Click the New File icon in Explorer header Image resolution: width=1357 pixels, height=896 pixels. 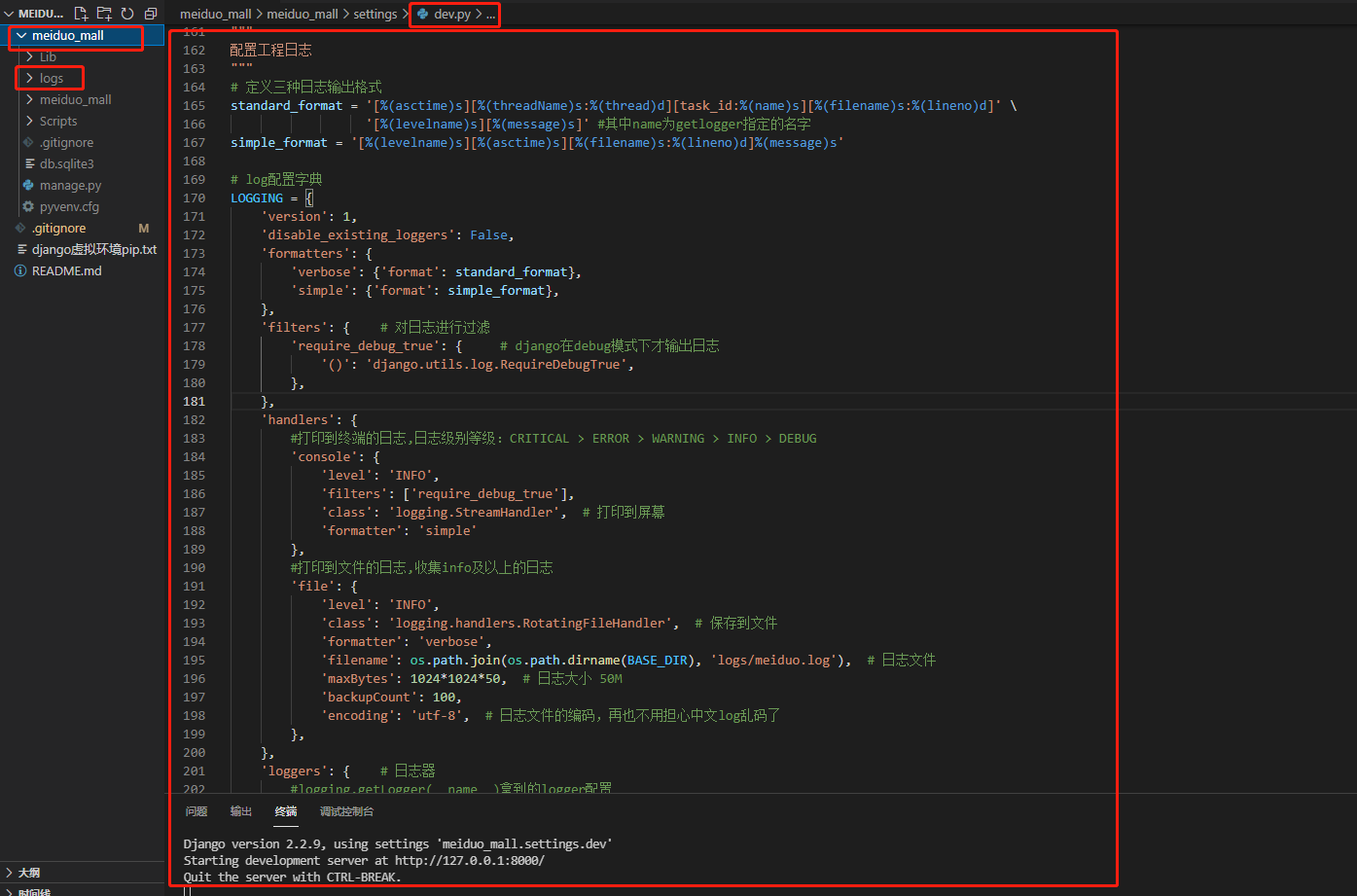tap(81, 14)
